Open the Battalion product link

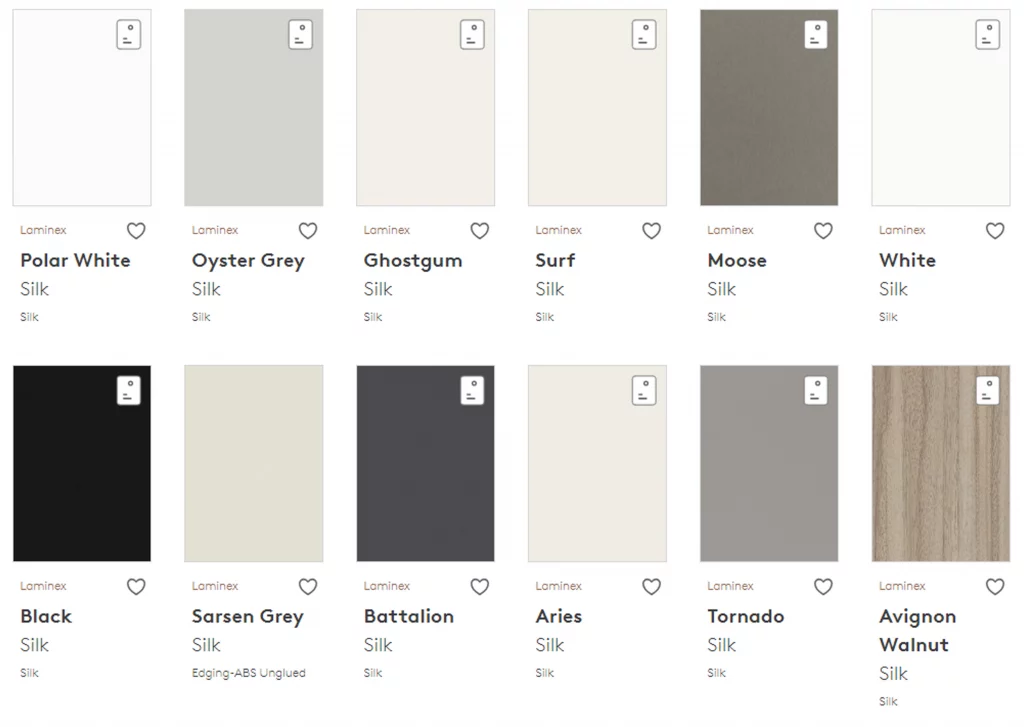tap(409, 616)
